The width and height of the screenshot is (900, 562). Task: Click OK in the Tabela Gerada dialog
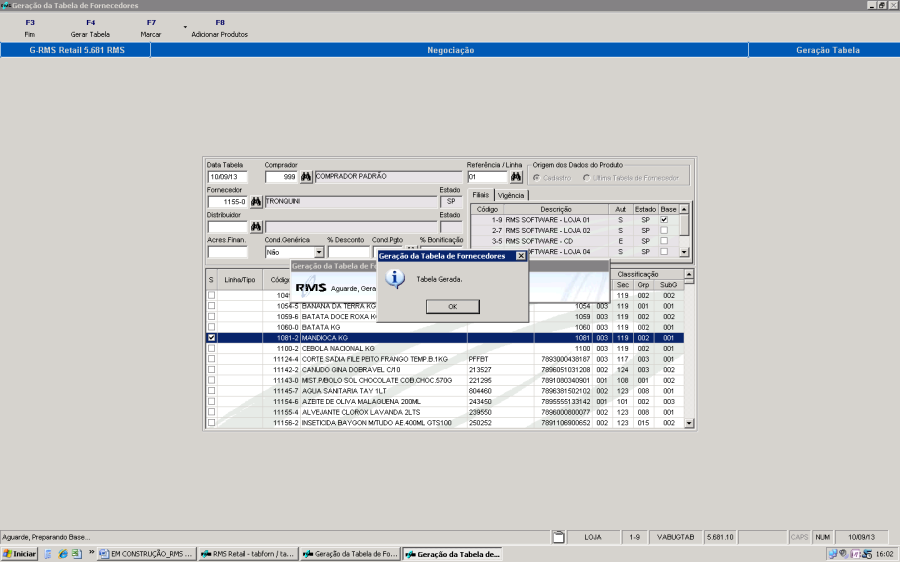pos(452,306)
